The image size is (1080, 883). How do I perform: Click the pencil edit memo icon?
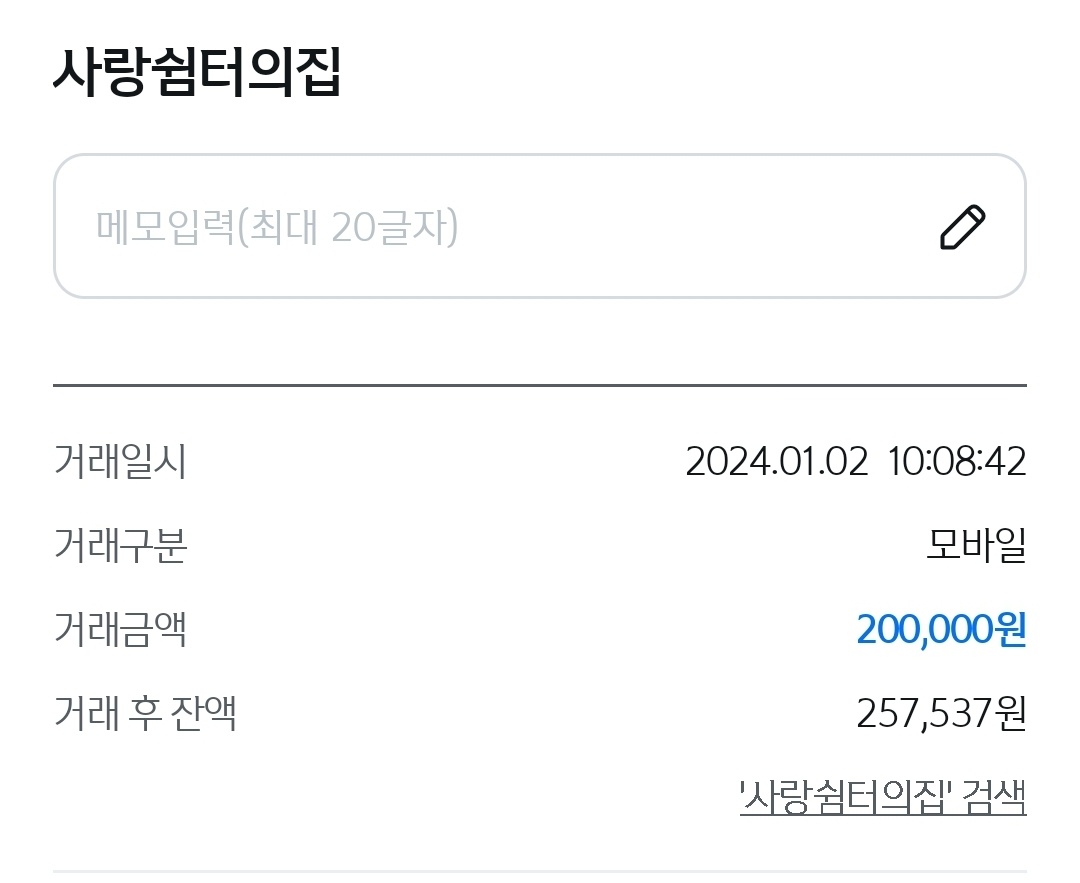[962, 227]
